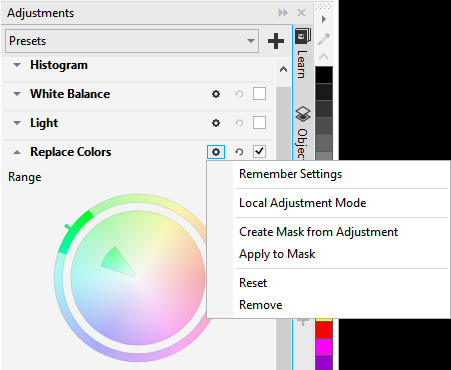The width and height of the screenshot is (451, 370).
Task: Pick the black palette swatch
Action: click(324, 75)
